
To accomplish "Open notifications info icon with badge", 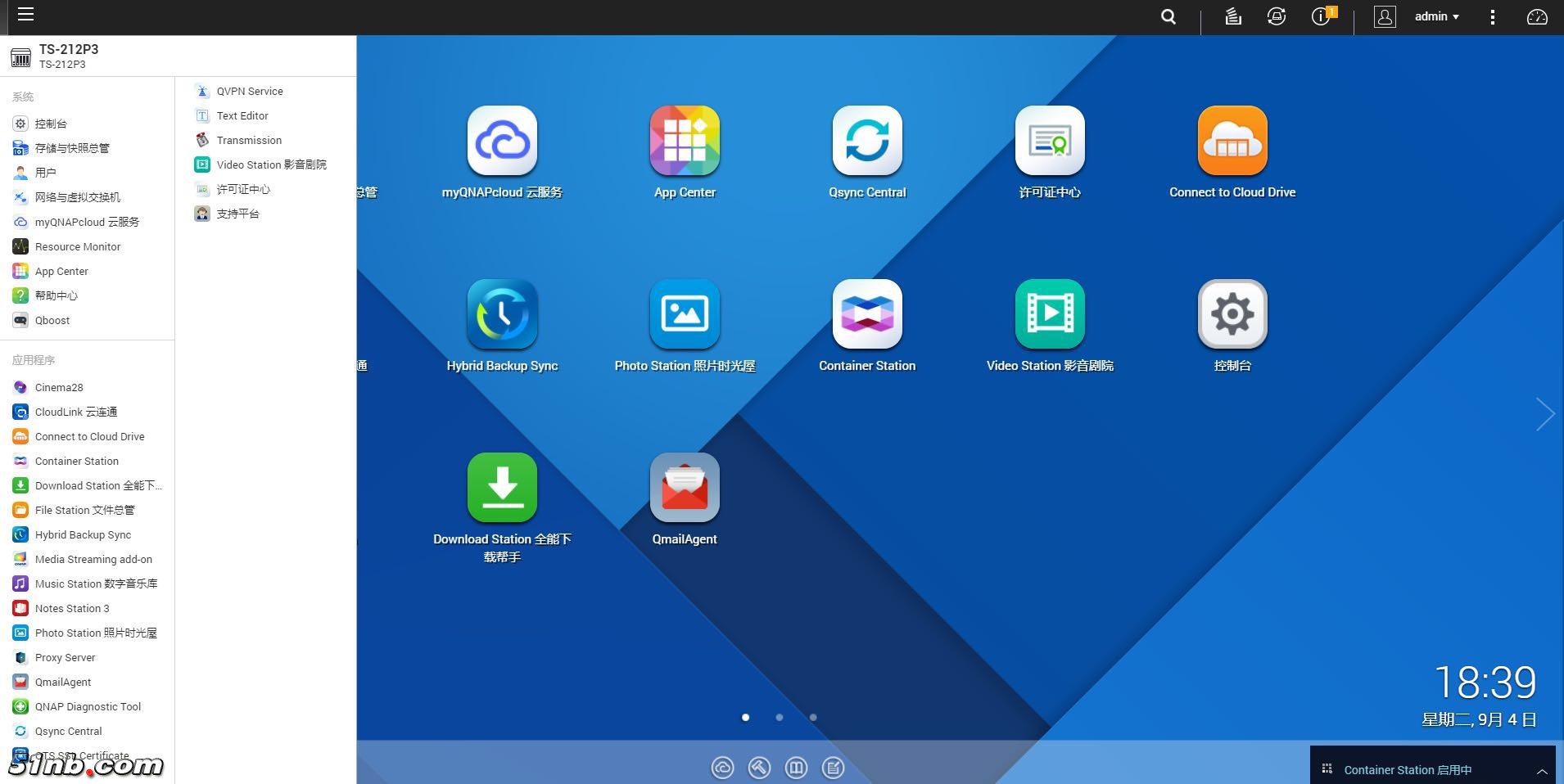I will click(1320, 17).
